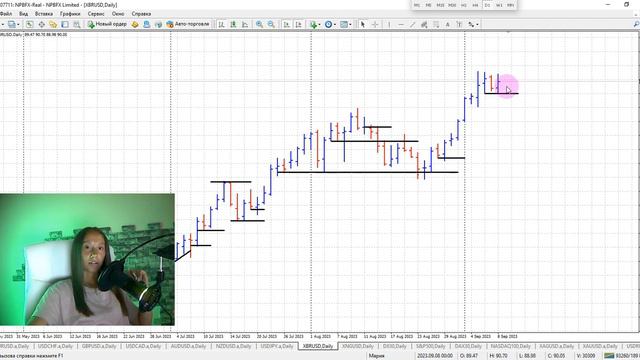Select the equidistant channel tool
The image size is (640, 360).
(424, 24)
